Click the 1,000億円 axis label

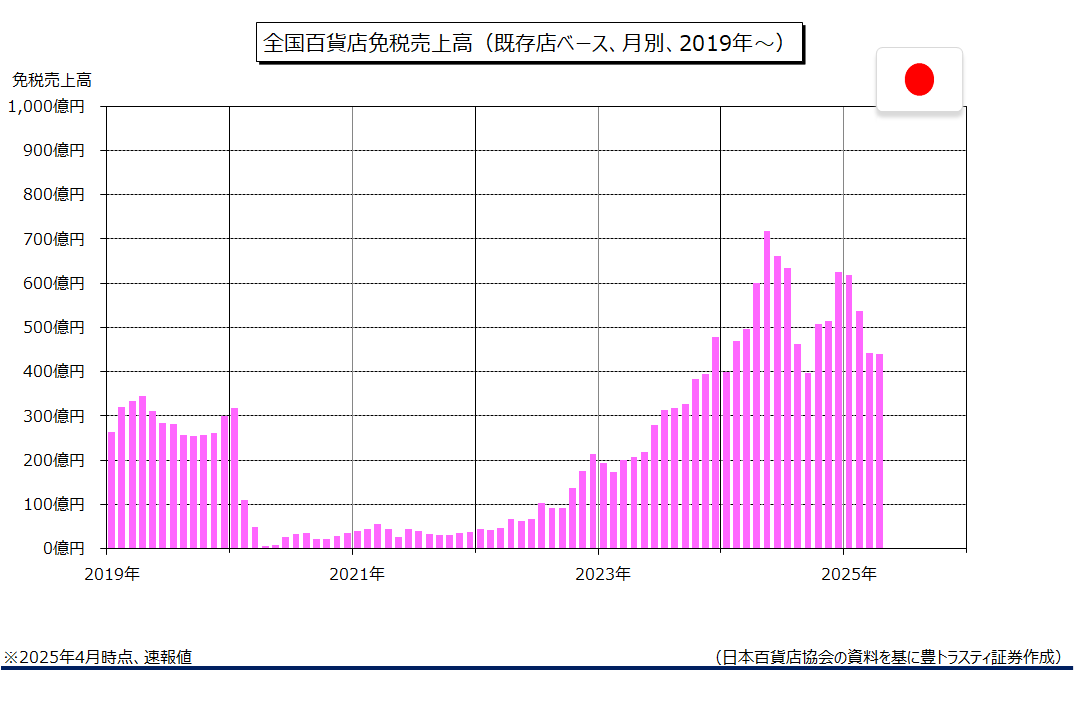tap(46, 106)
